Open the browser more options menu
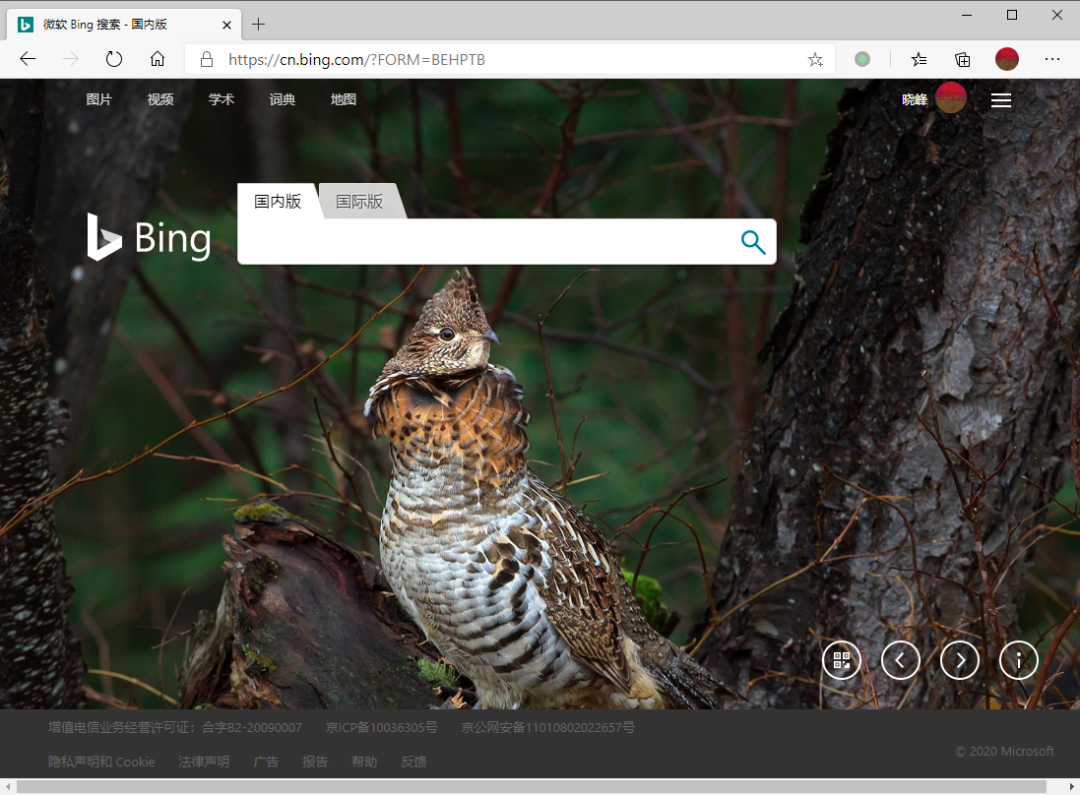Viewport: 1080px width, 795px height. tap(1052, 59)
